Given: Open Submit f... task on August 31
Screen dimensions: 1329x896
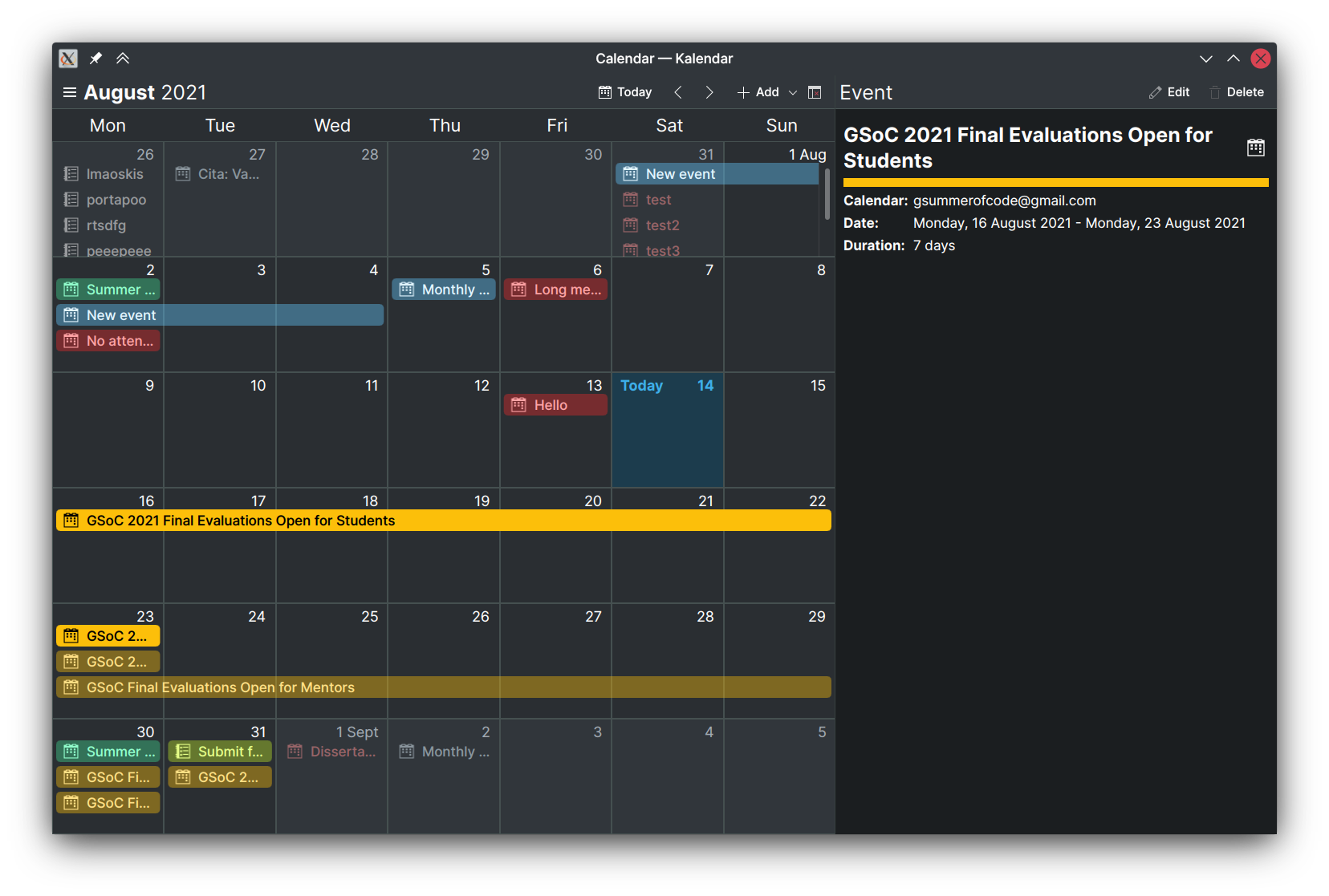Looking at the screenshot, I should [x=220, y=752].
